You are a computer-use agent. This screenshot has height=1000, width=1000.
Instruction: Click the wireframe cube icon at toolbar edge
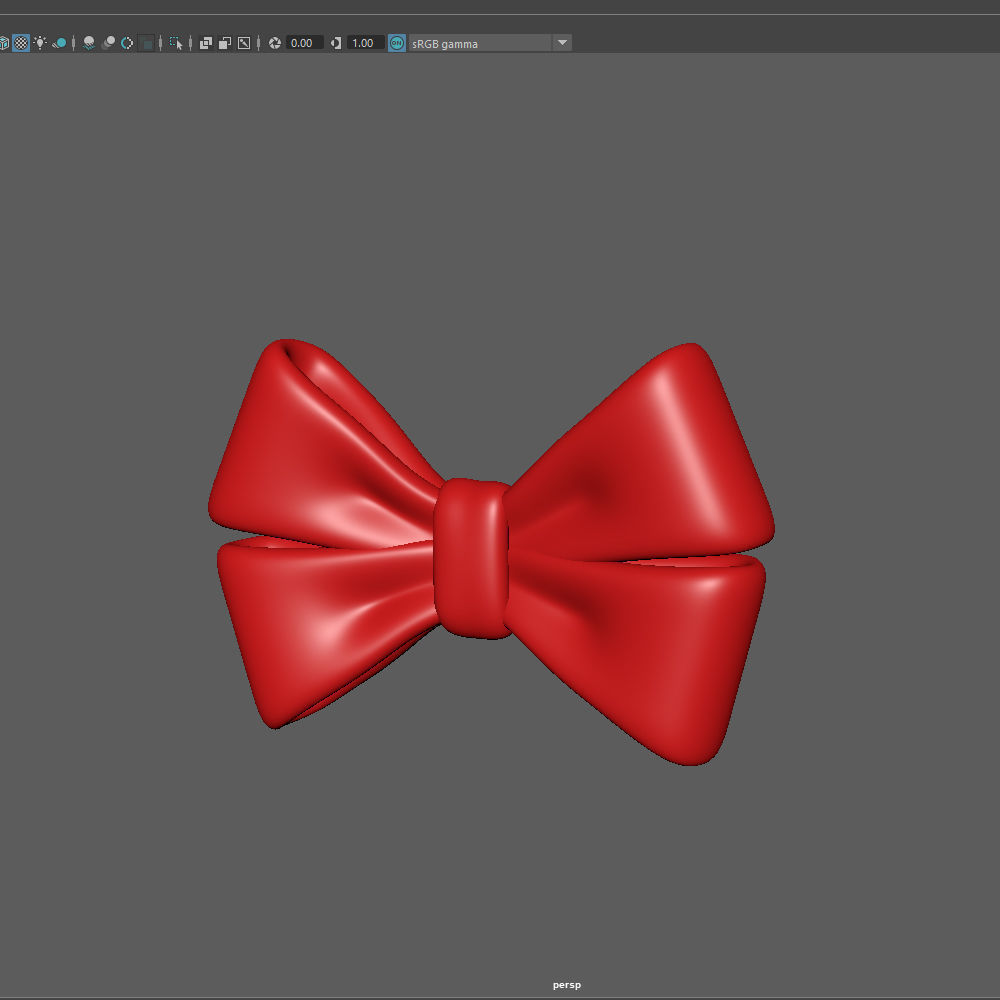(x=4, y=43)
